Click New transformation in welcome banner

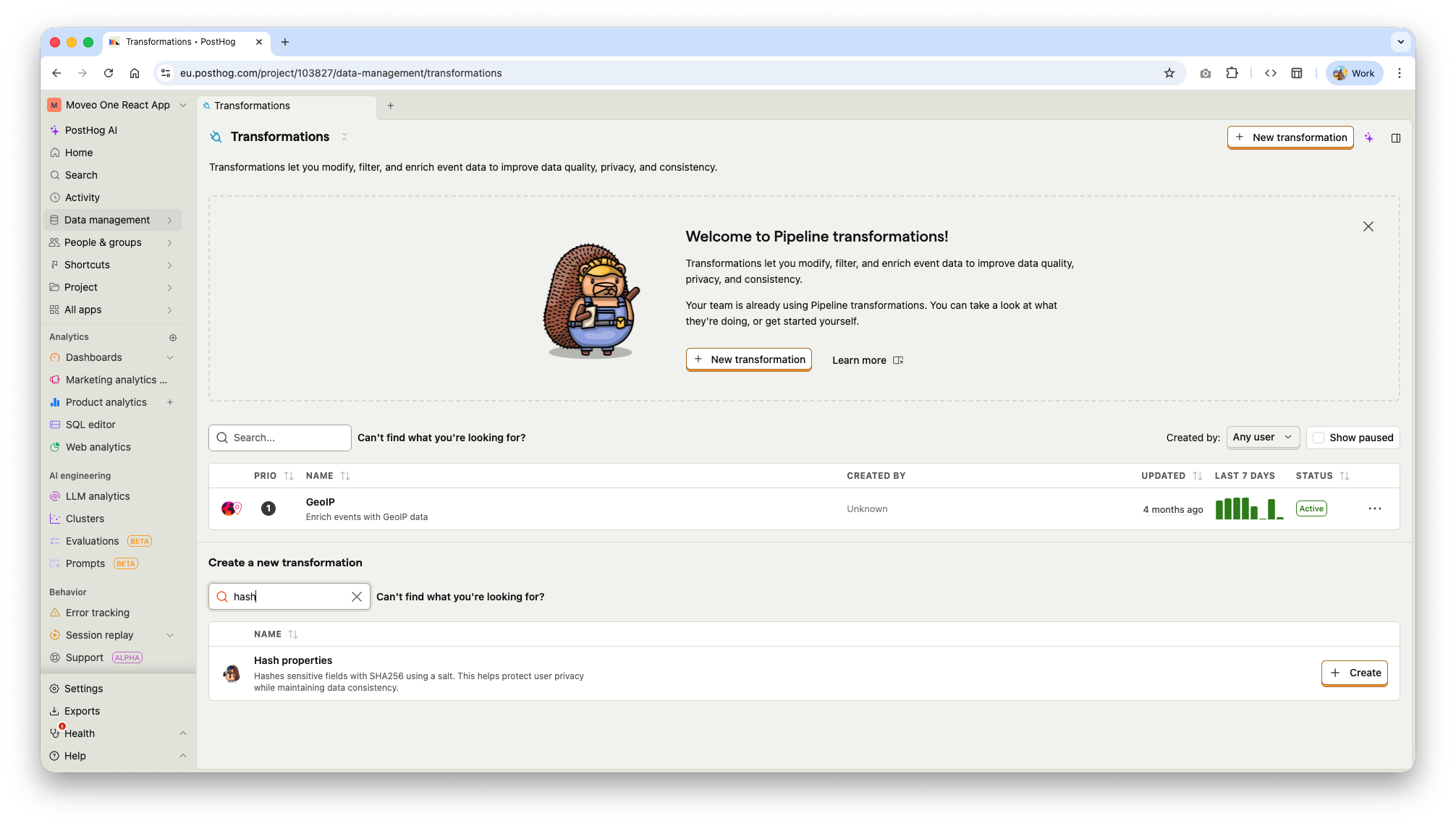(x=748, y=359)
